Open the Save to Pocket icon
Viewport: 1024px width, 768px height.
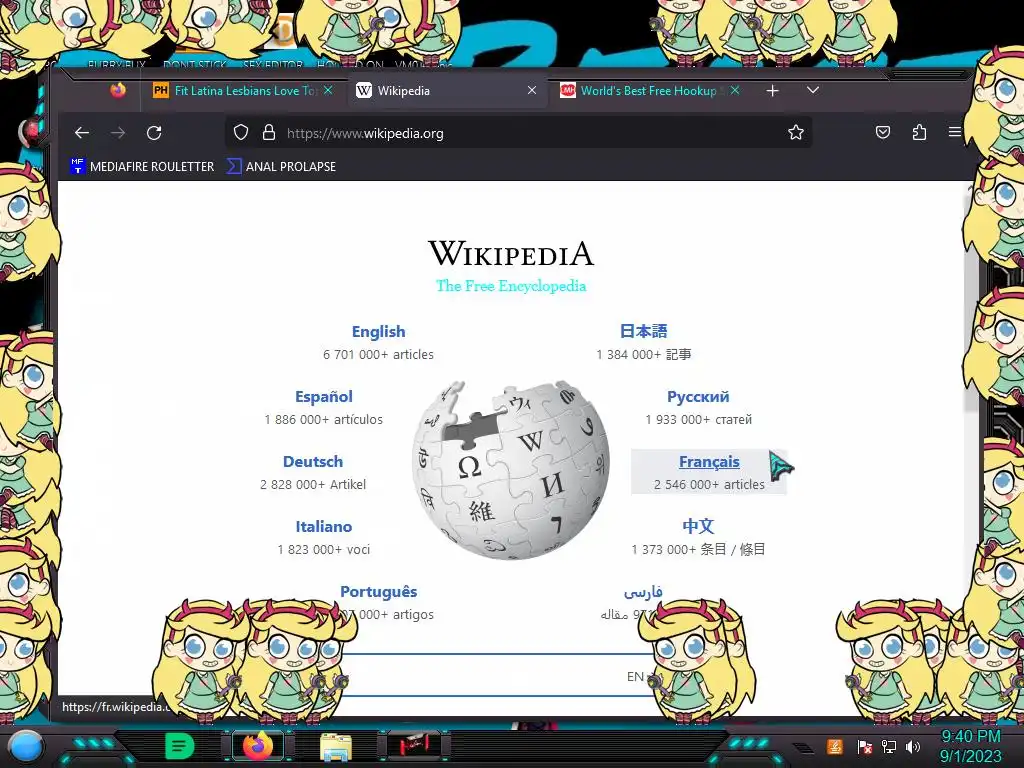[x=883, y=133]
